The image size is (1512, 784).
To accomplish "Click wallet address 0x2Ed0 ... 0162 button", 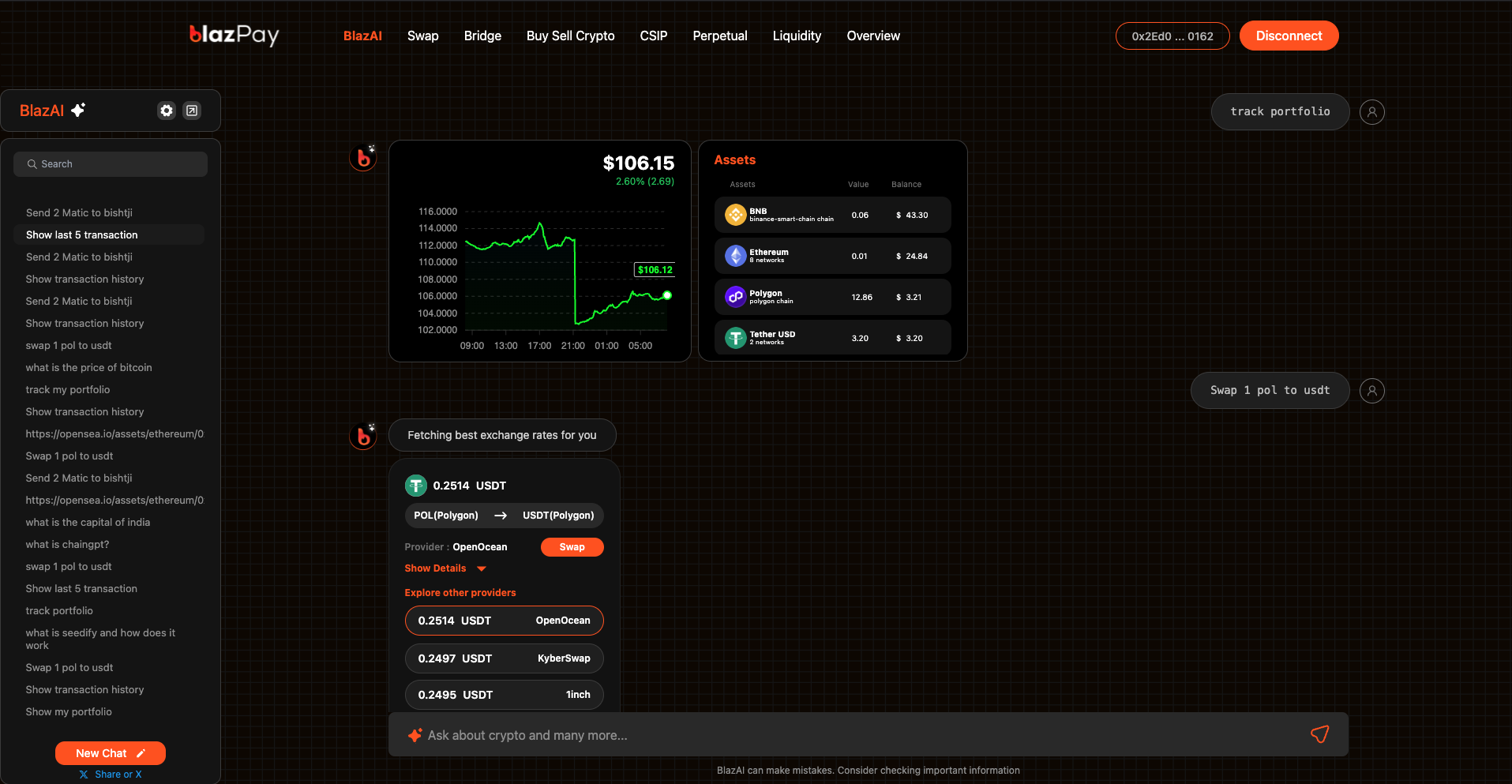I will (1172, 36).
